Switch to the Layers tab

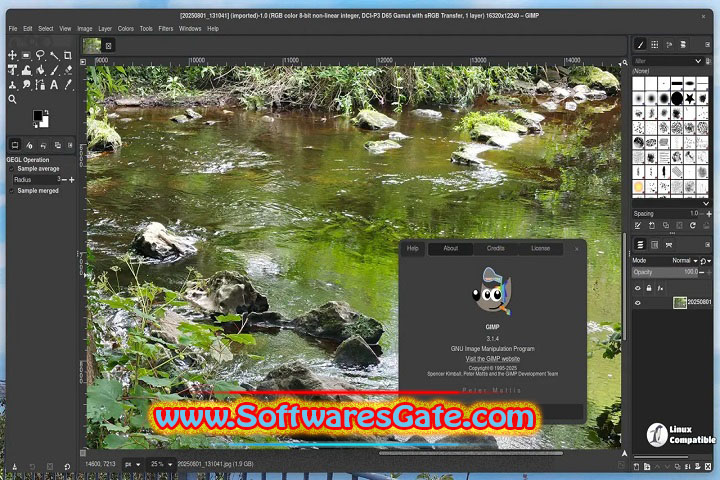coord(640,245)
